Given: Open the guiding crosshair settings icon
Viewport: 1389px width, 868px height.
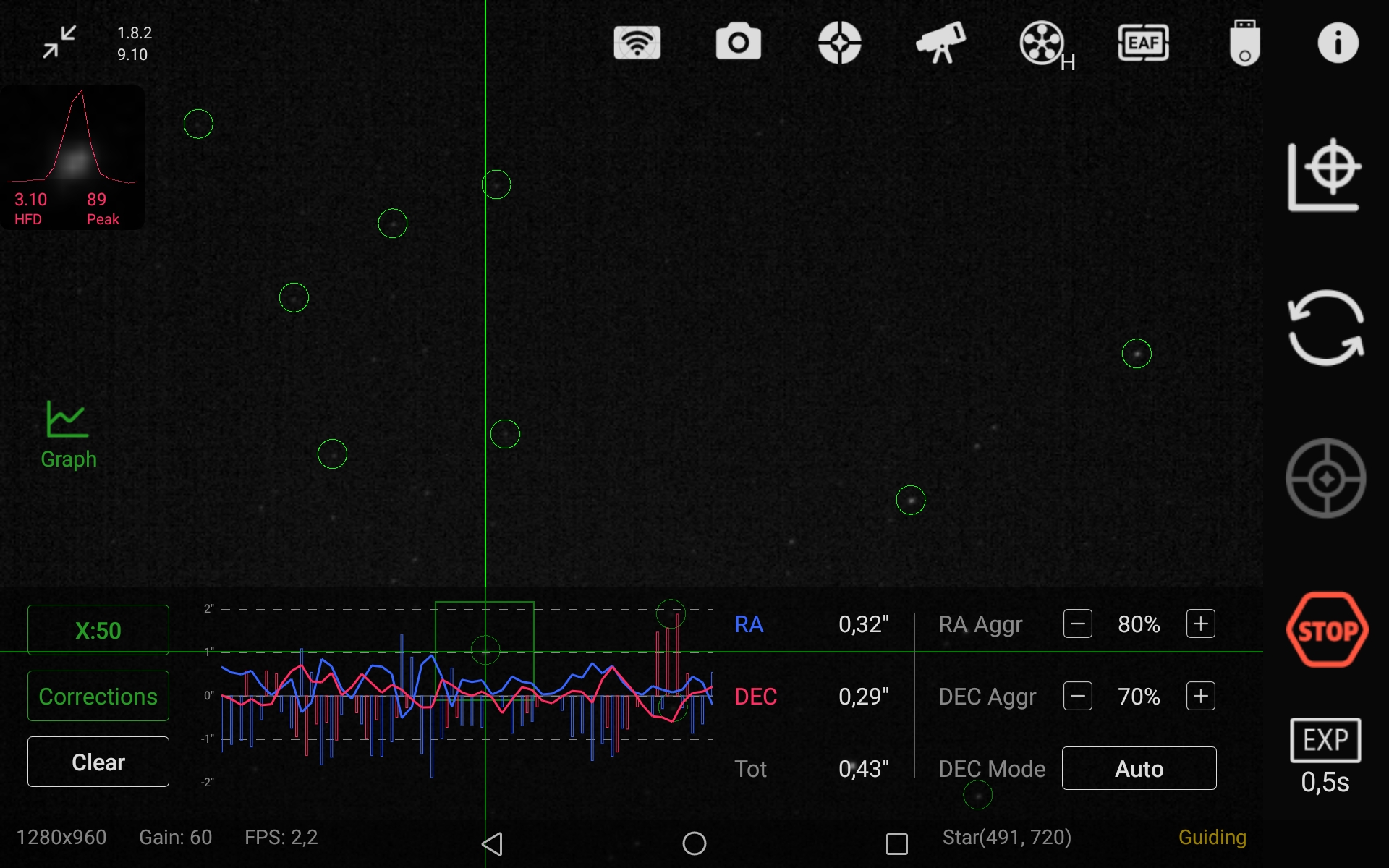Looking at the screenshot, I should click(839, 43).
